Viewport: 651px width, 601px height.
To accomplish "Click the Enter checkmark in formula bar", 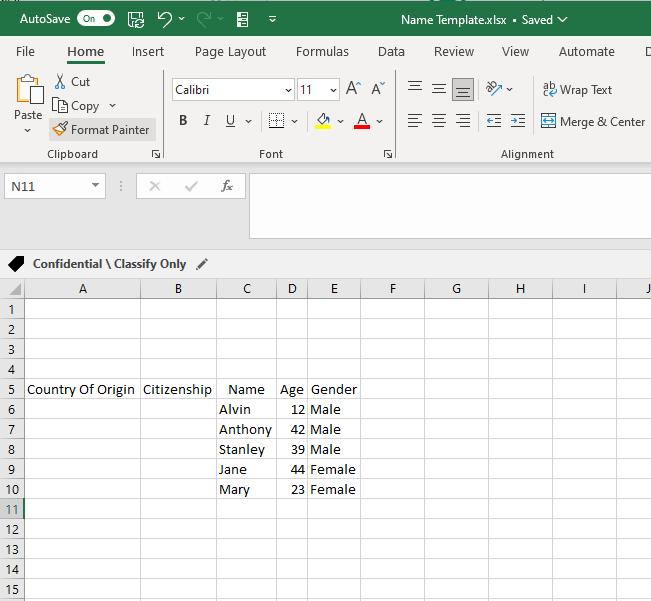I will [191, 186].
